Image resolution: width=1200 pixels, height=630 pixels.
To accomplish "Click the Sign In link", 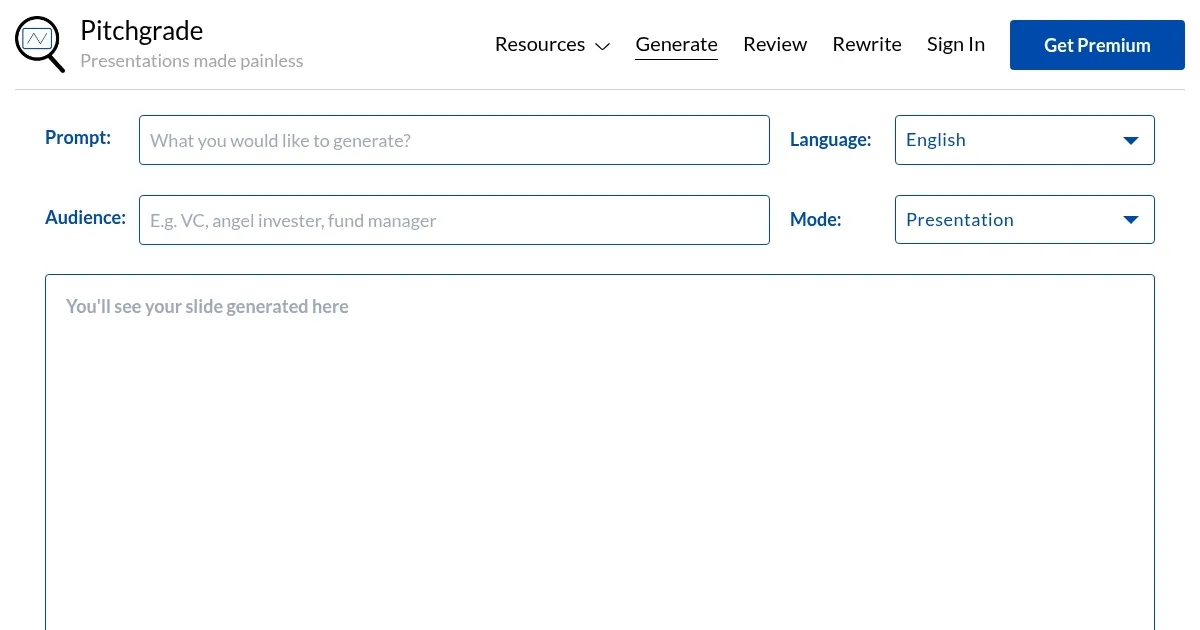I will tap(956, 44).
